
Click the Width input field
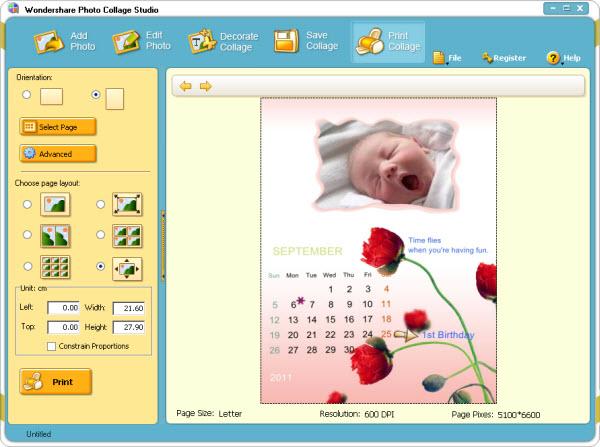(x=128, y=308)
